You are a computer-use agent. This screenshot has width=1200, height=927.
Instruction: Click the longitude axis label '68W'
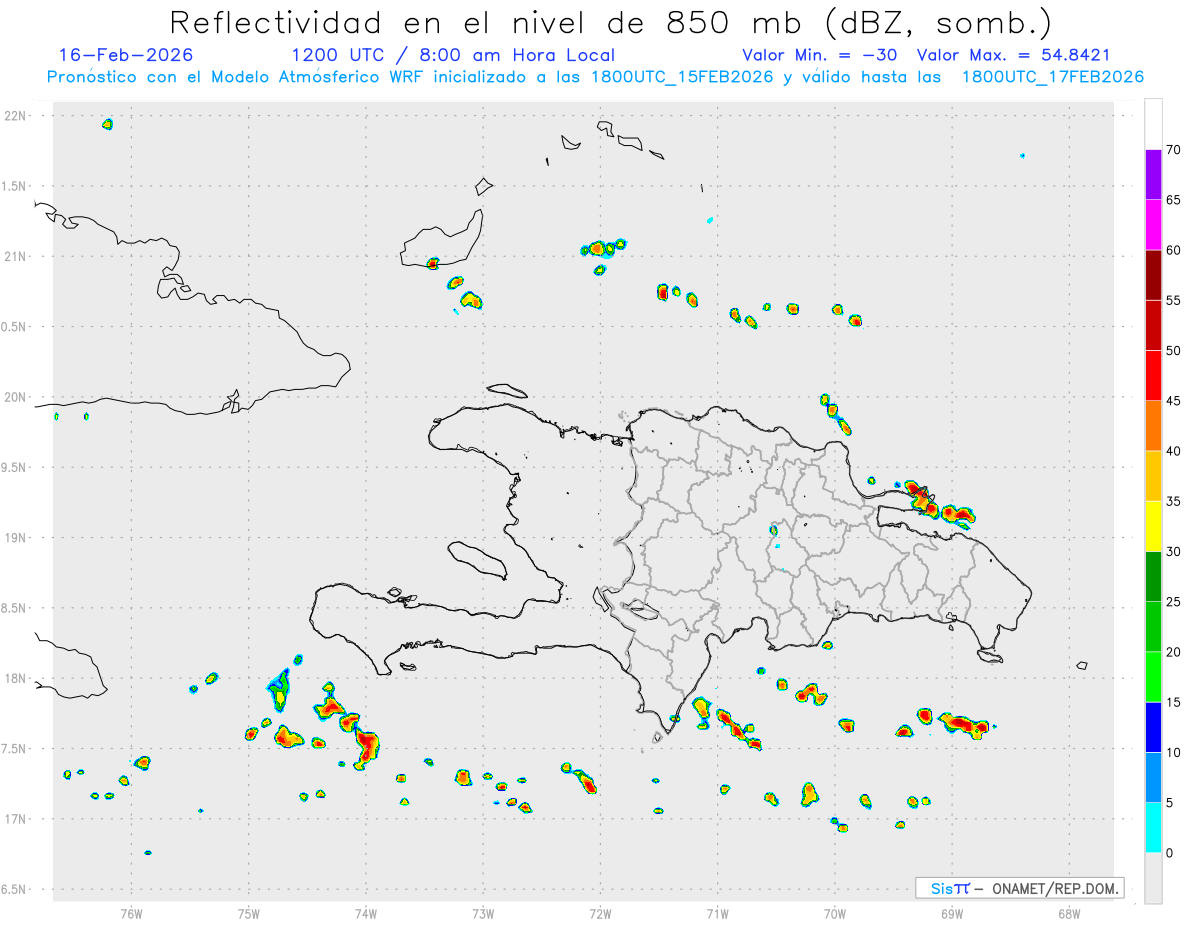pos(1069,913)
